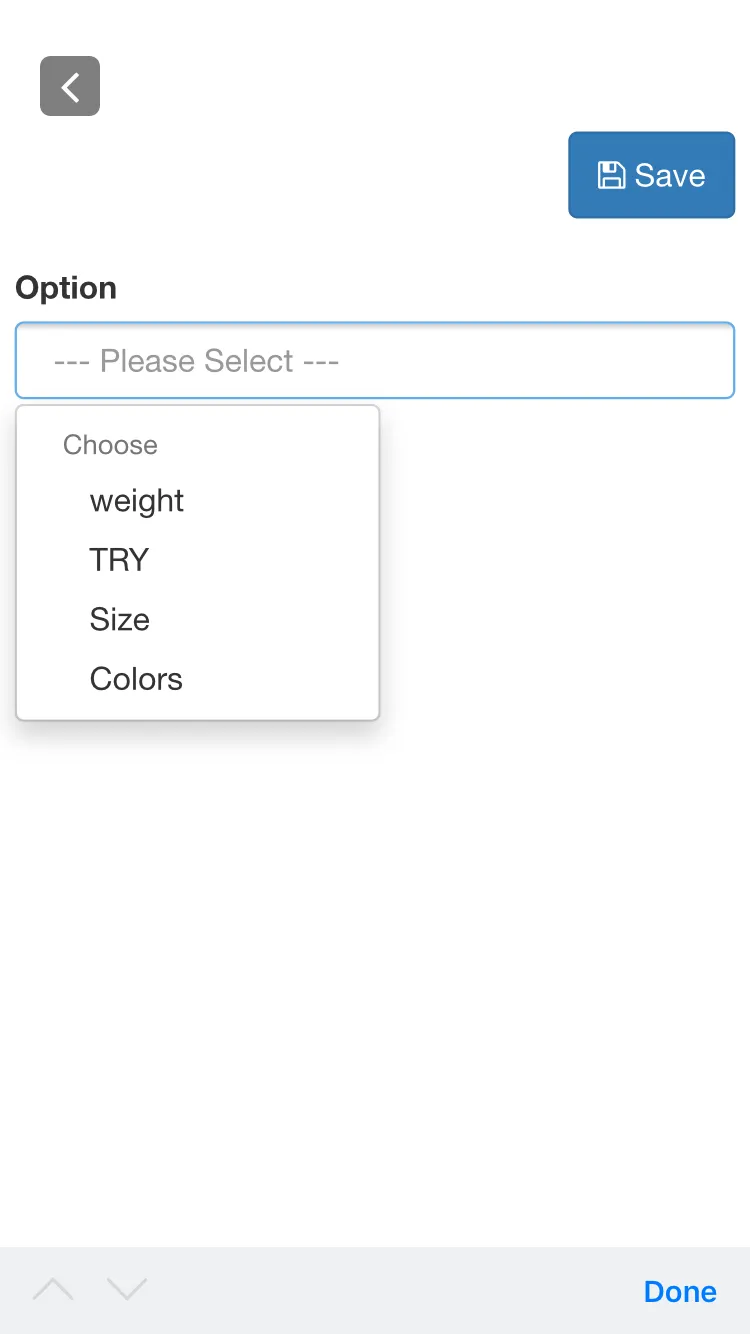The height and width of the screenshot is (1334, 750).
Task: Tap the previous field up arrow
Action: point(53,1290)
